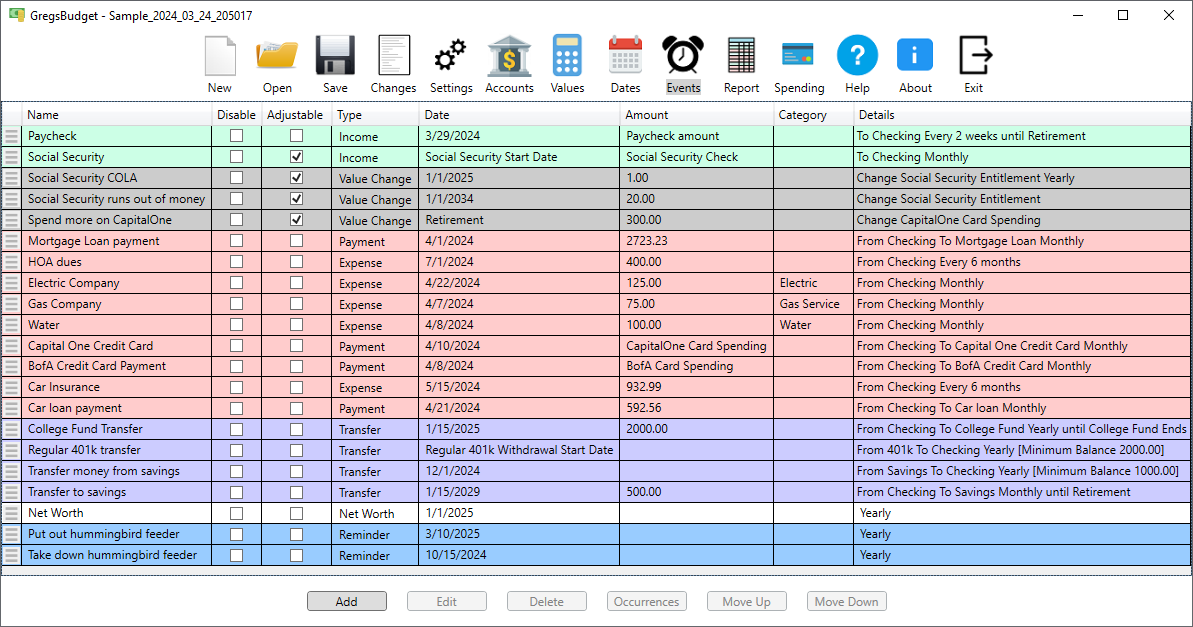Viewport: 1193px width, 627px height.
Task: Click the amount '932.99' cell
Action: [697, 387]
